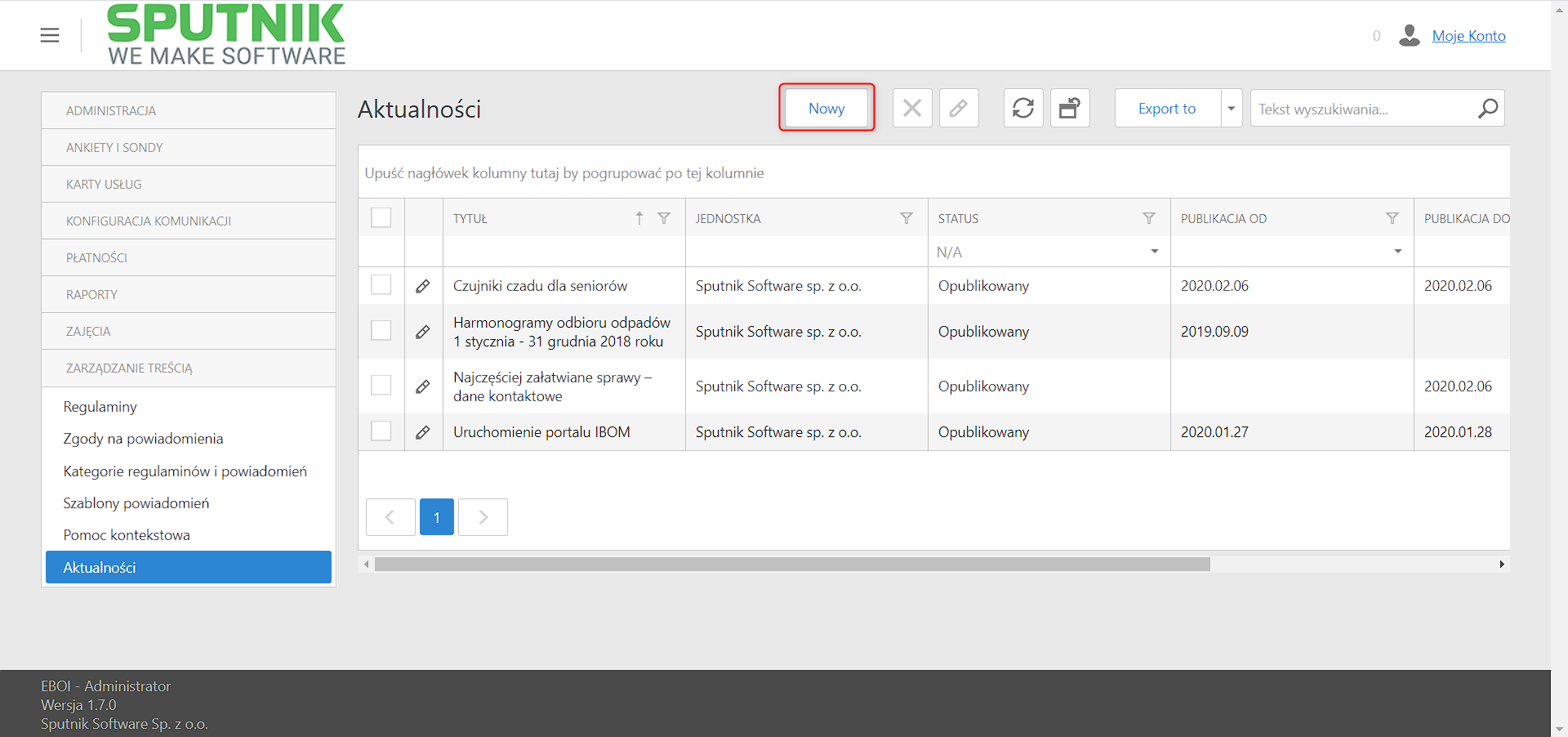Open the Publikacja od date dropdown

point(1398,252)
